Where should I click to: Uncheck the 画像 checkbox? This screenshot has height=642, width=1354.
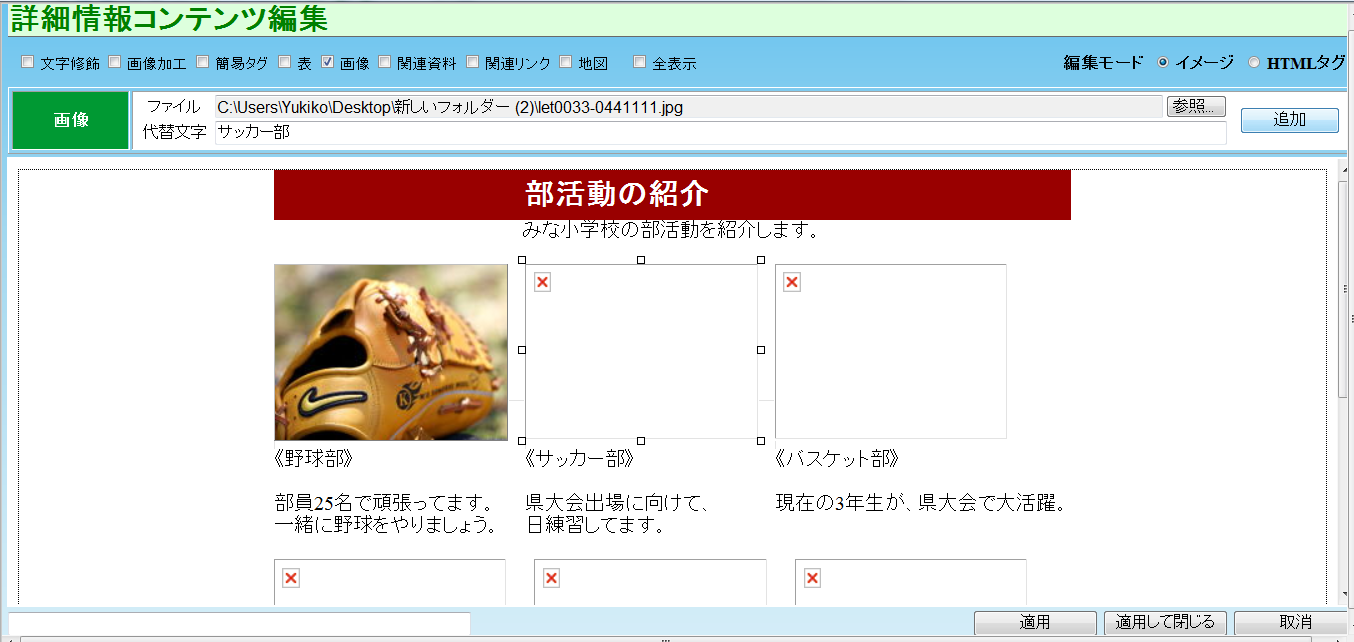pyautogui.click(x=327, y=62)
